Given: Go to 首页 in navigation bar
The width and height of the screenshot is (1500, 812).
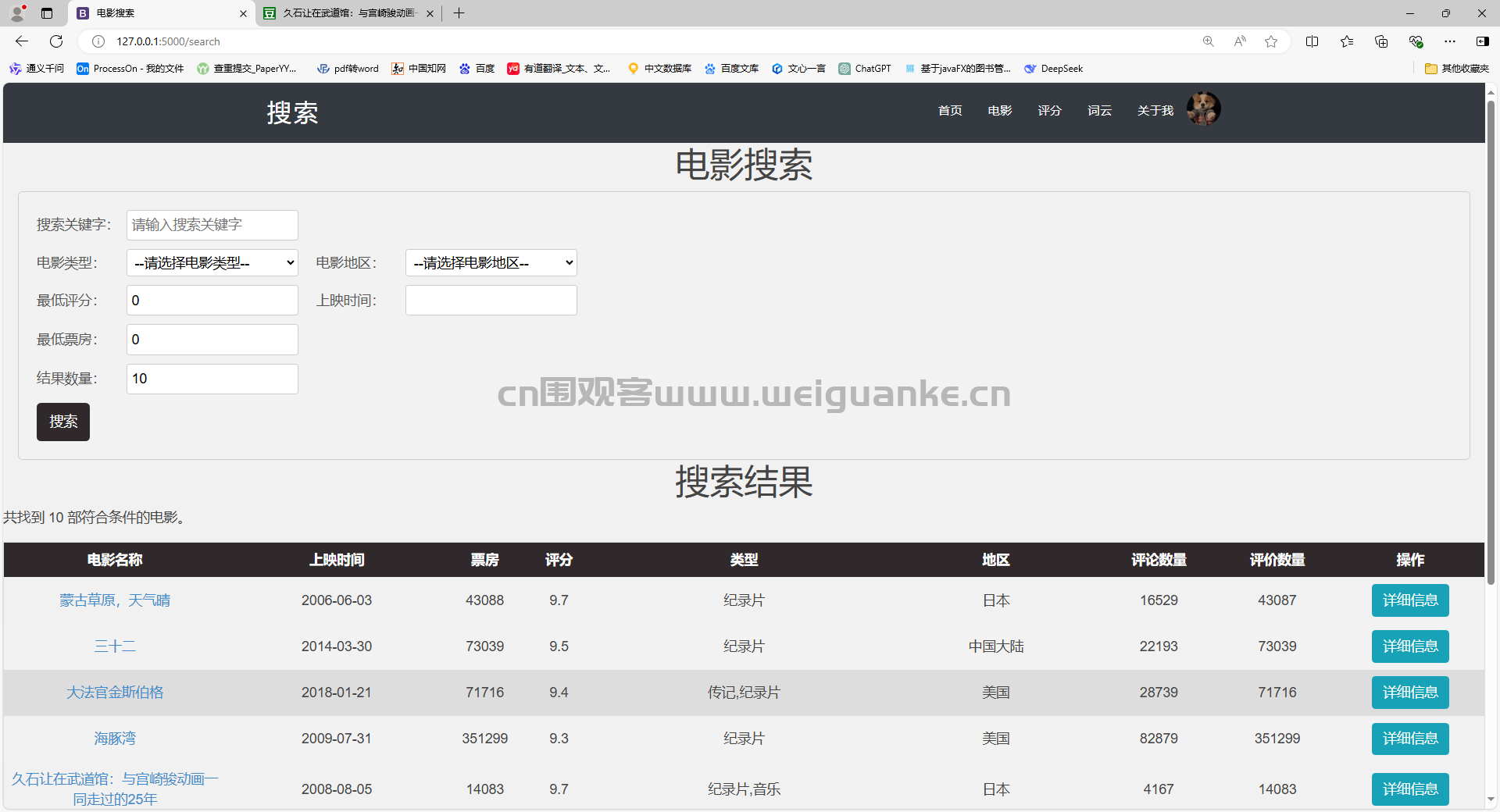Looking at the screenshot, I should click(950, 111).
